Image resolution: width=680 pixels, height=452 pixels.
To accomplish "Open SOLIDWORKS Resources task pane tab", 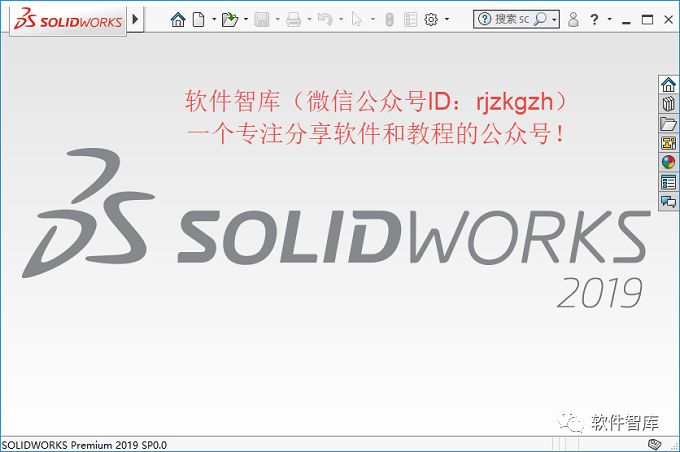I will [668, 85].
